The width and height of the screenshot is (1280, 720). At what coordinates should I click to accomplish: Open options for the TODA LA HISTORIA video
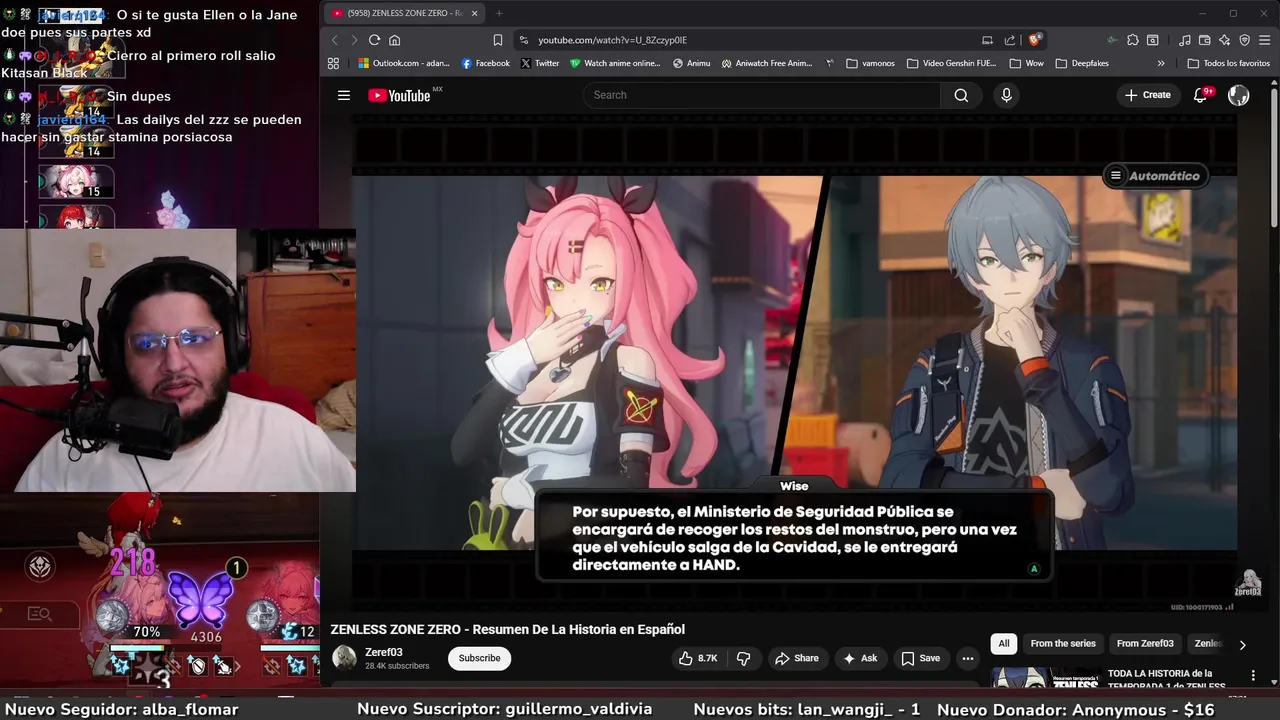1253,676
